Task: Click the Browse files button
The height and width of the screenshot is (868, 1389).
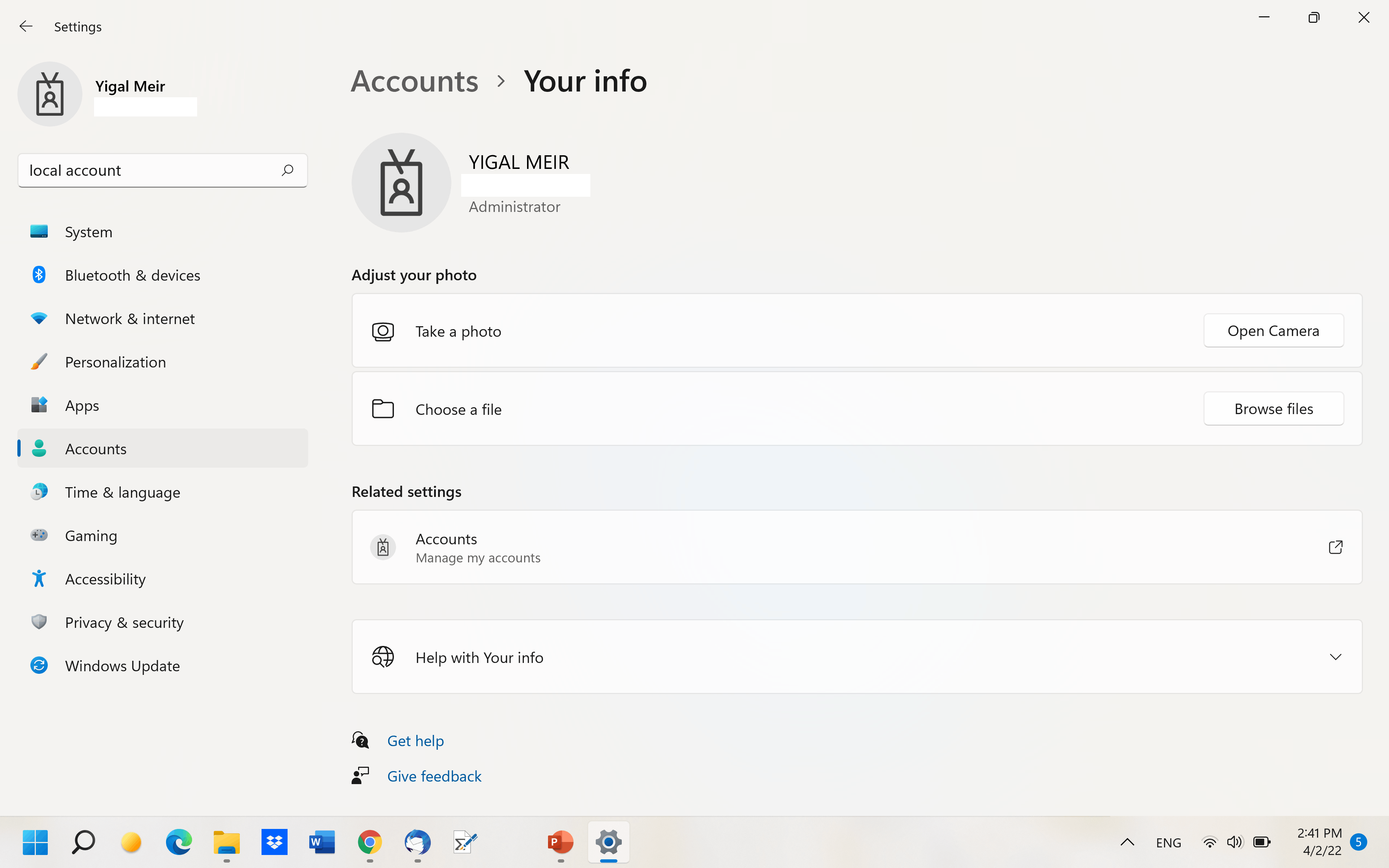Action: pyautogui.click(x=1273, y=409)
